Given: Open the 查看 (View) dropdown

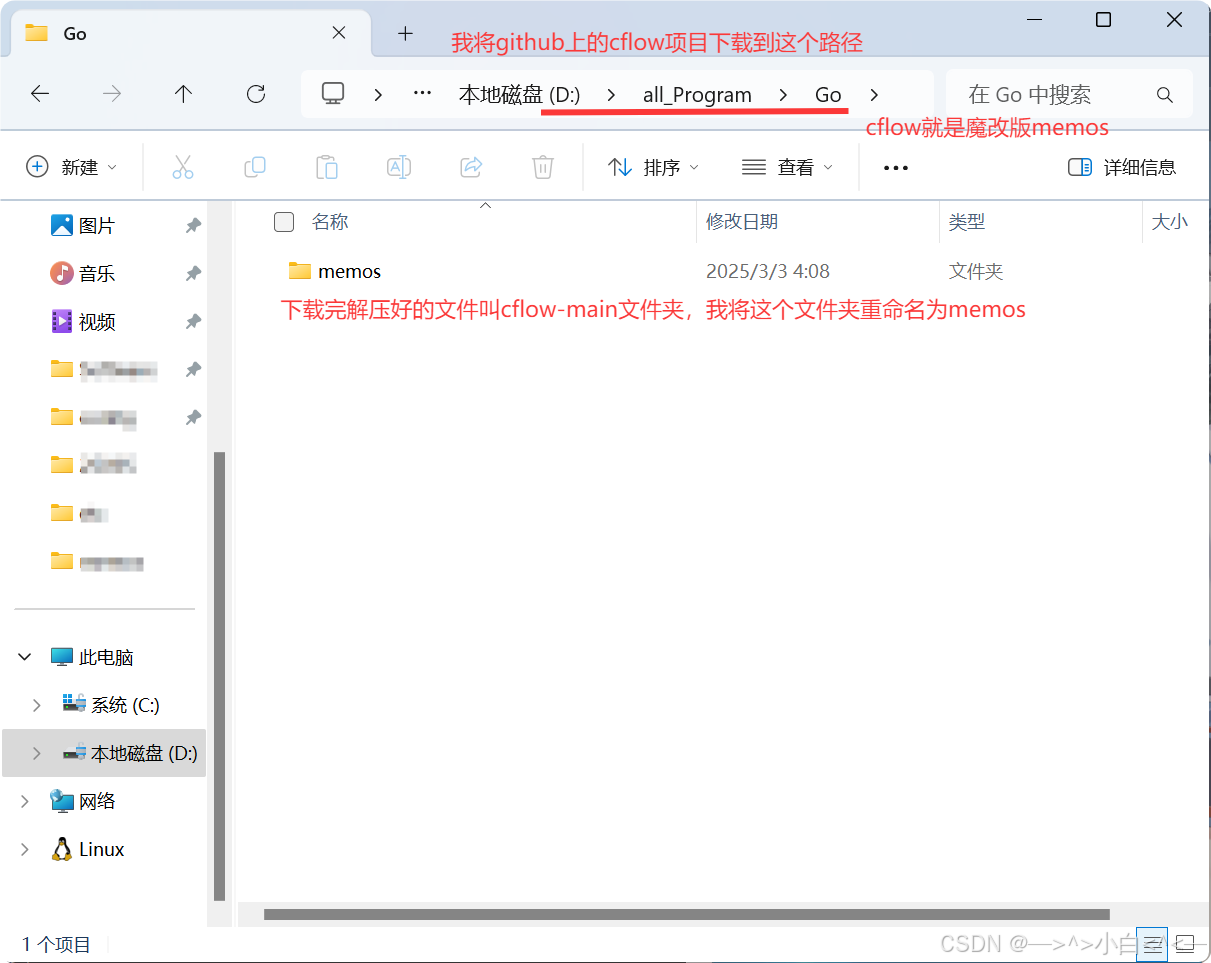Looking at the screenshot, I should click(x=789, y=167).
